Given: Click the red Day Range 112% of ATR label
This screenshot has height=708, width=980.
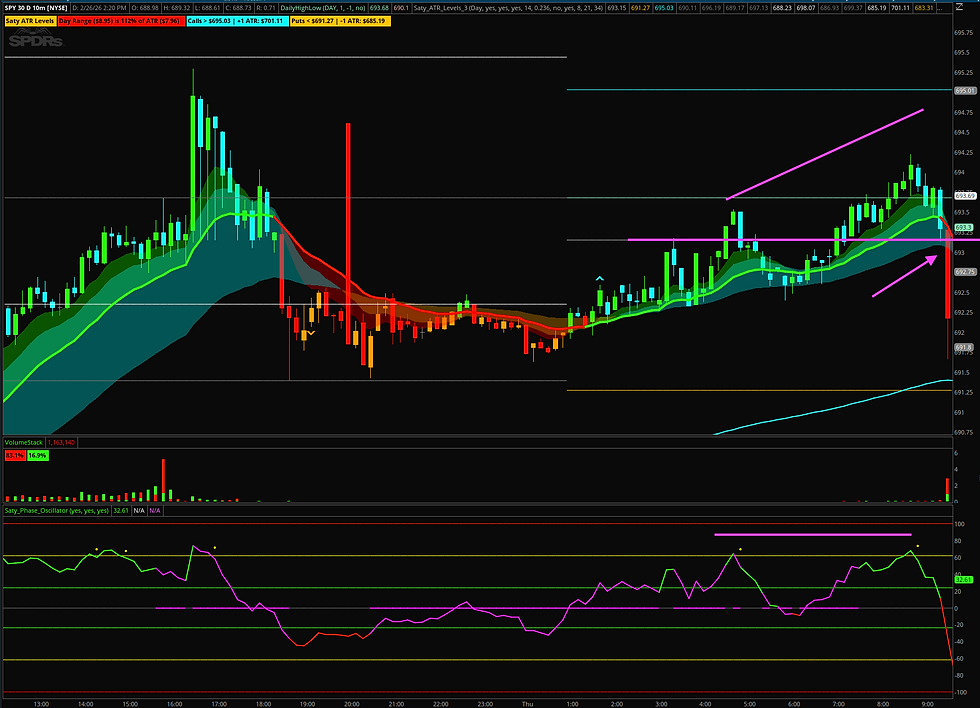Looking at the screenshot, I should (121, 21).
